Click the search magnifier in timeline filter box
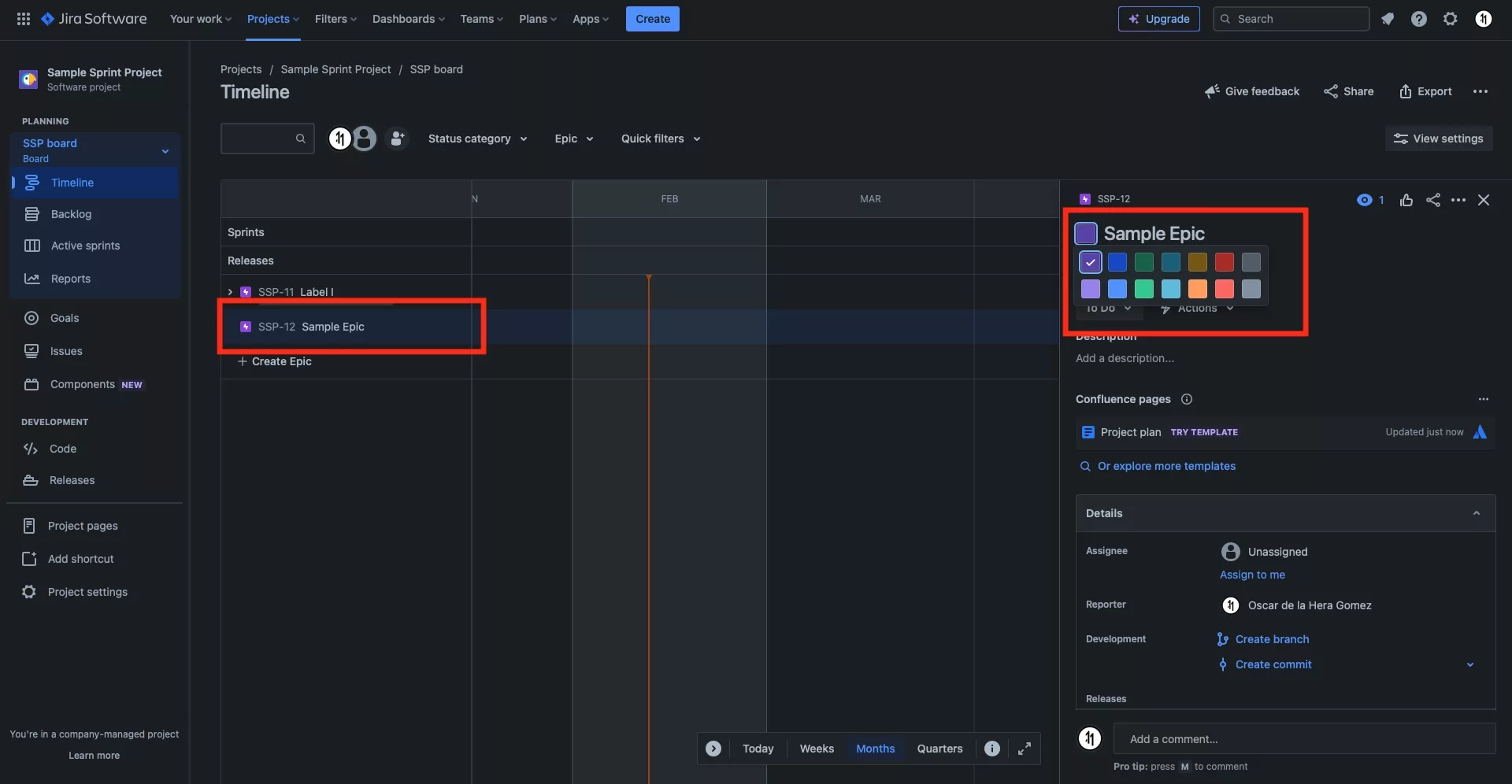Viewport: 1512px width, 784px height. click(x=300, y=139)
